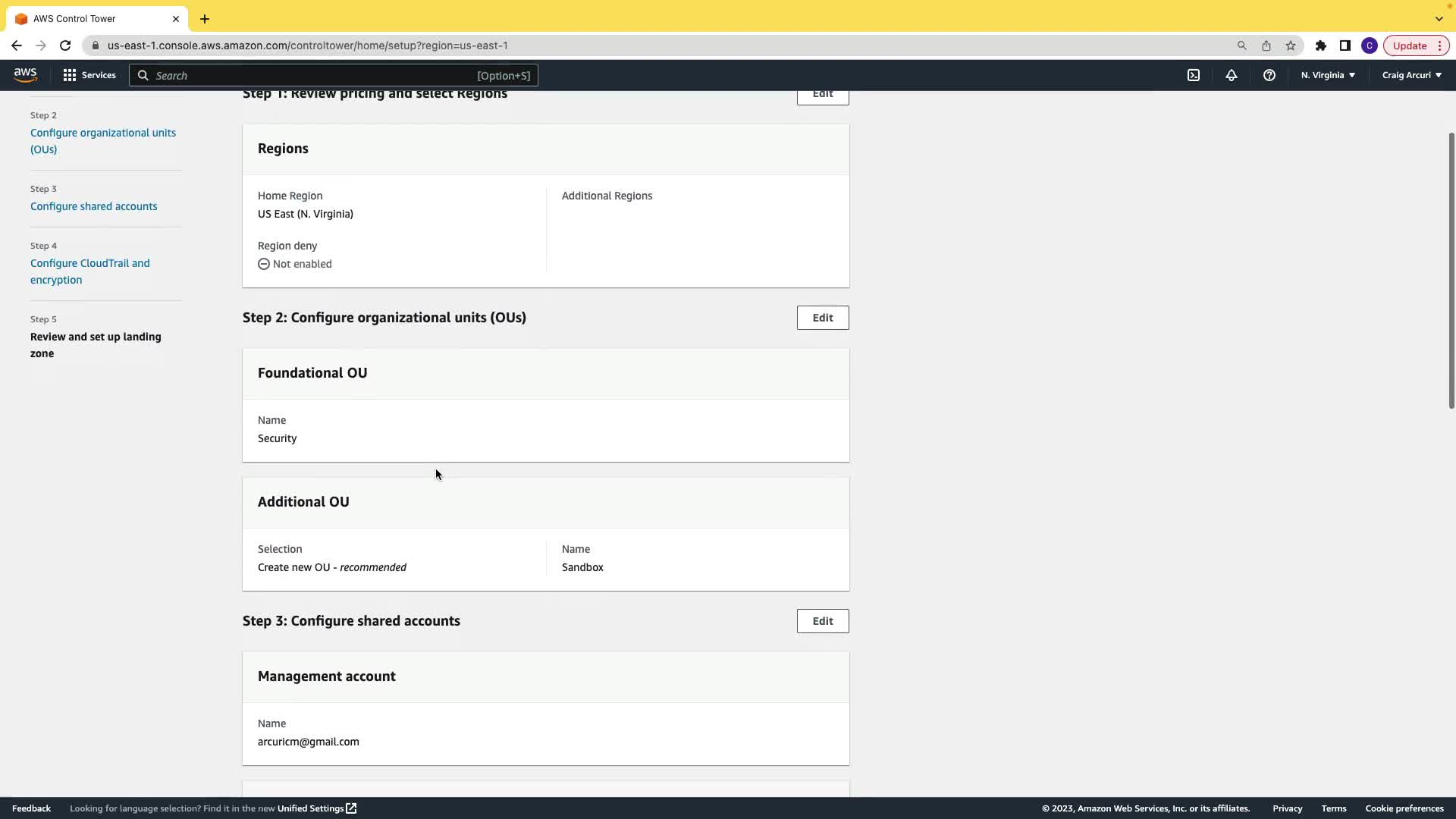Reload the page in the browser
This screenshot has height=819, width=1456.
click(x=65, y=45)
